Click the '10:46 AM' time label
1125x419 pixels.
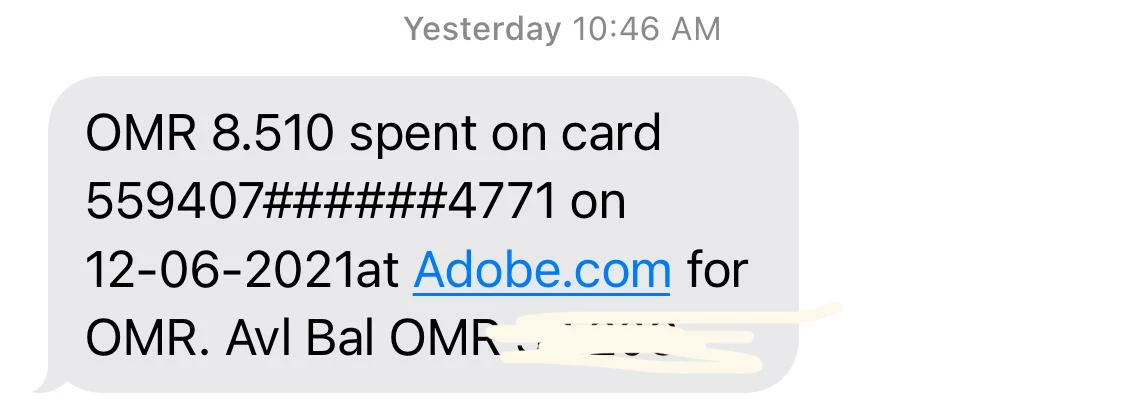point(646,29)
